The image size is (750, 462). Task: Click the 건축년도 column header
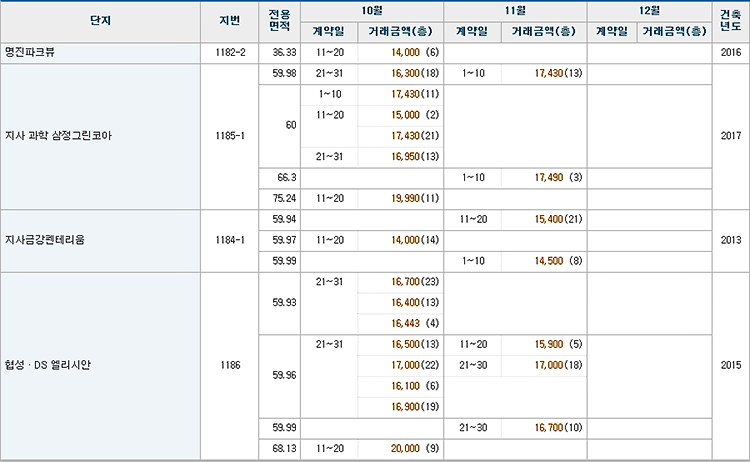tap(729, 22)
